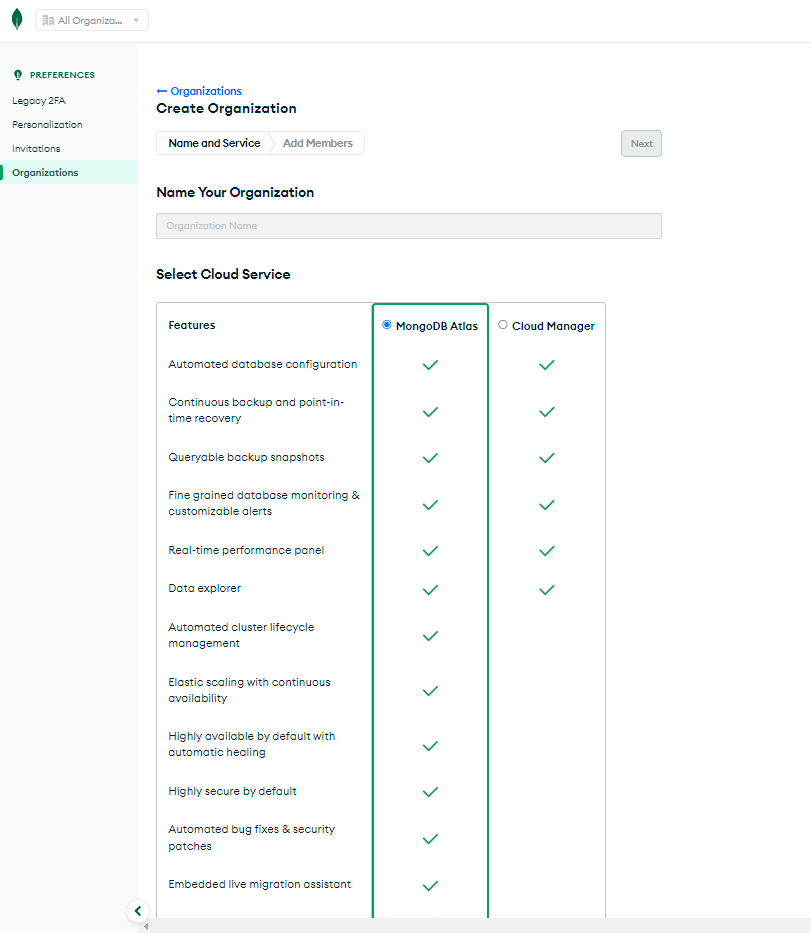Click Cloud Manager checkmark for Real-time performance panel

[546, 551]
